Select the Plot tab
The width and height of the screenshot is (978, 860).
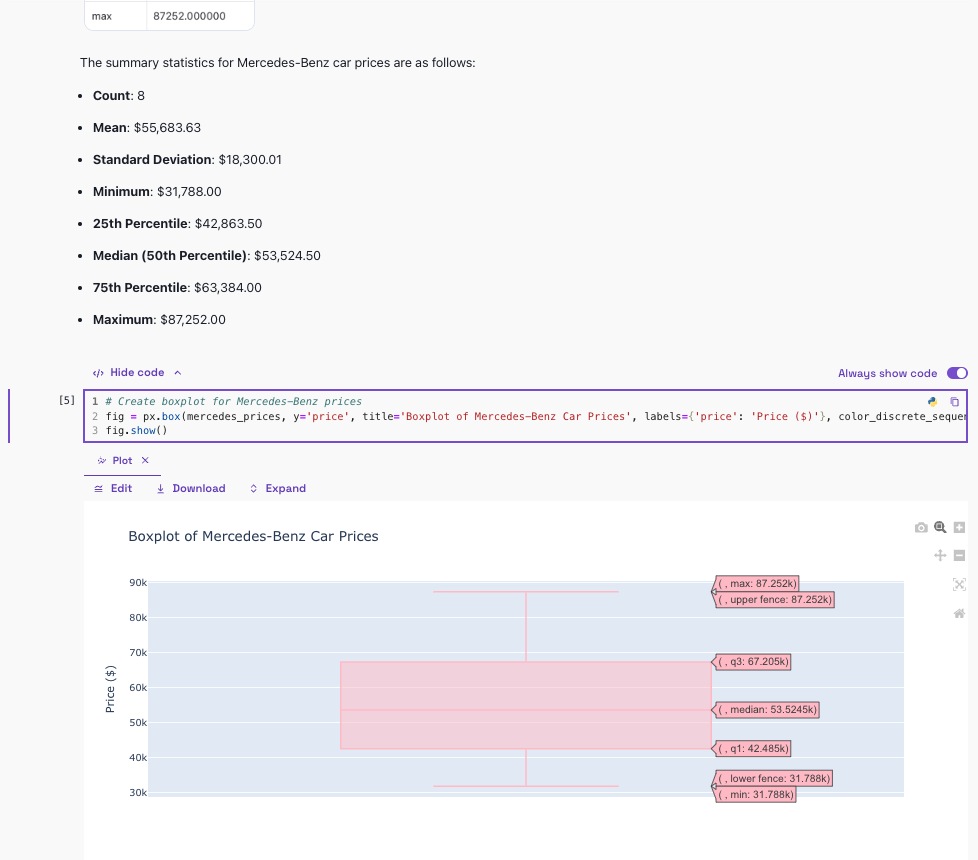[115, 460]
